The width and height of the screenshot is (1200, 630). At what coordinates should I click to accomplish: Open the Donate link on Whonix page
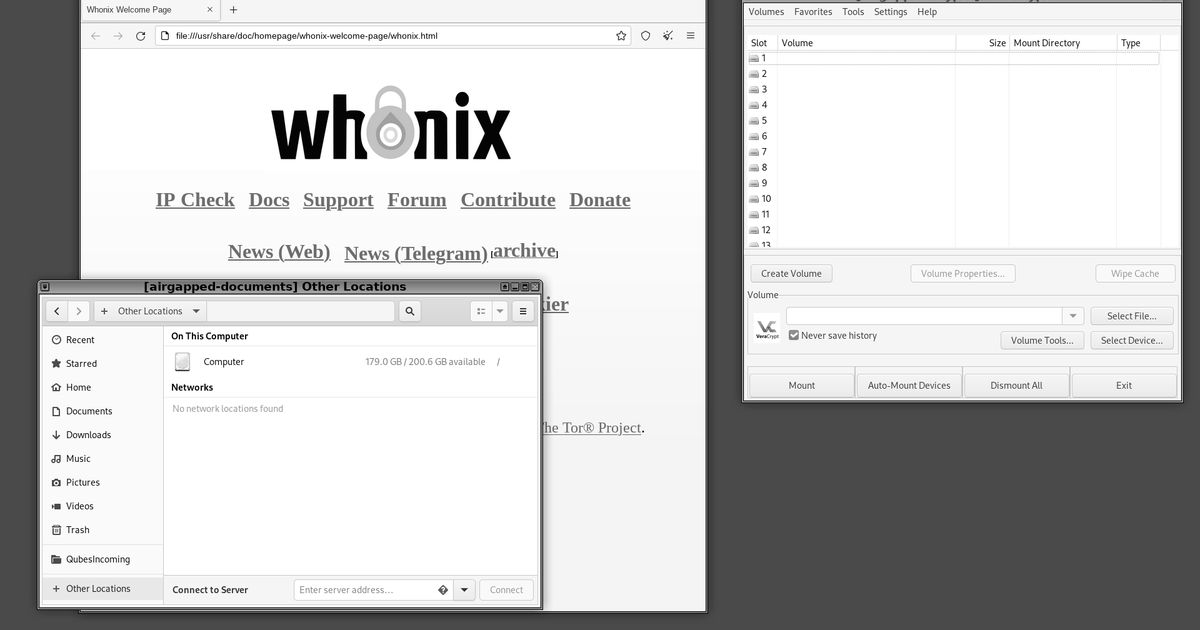tap(600, 200)
